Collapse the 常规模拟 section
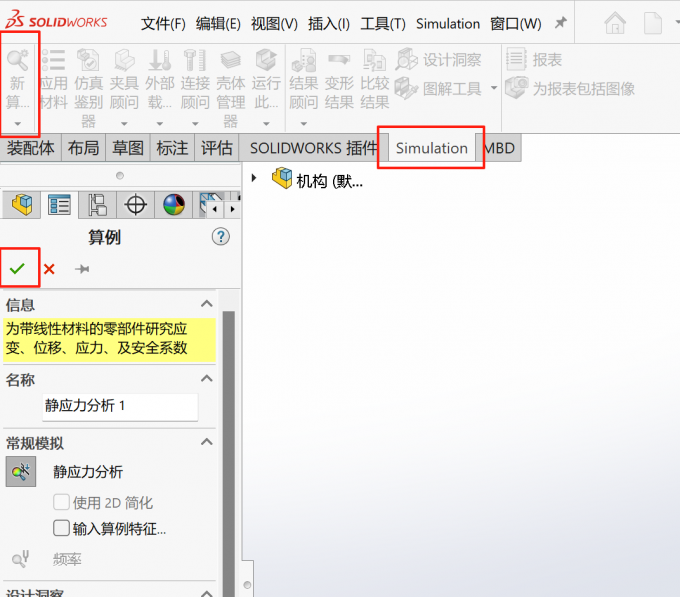 coord(207,442)
